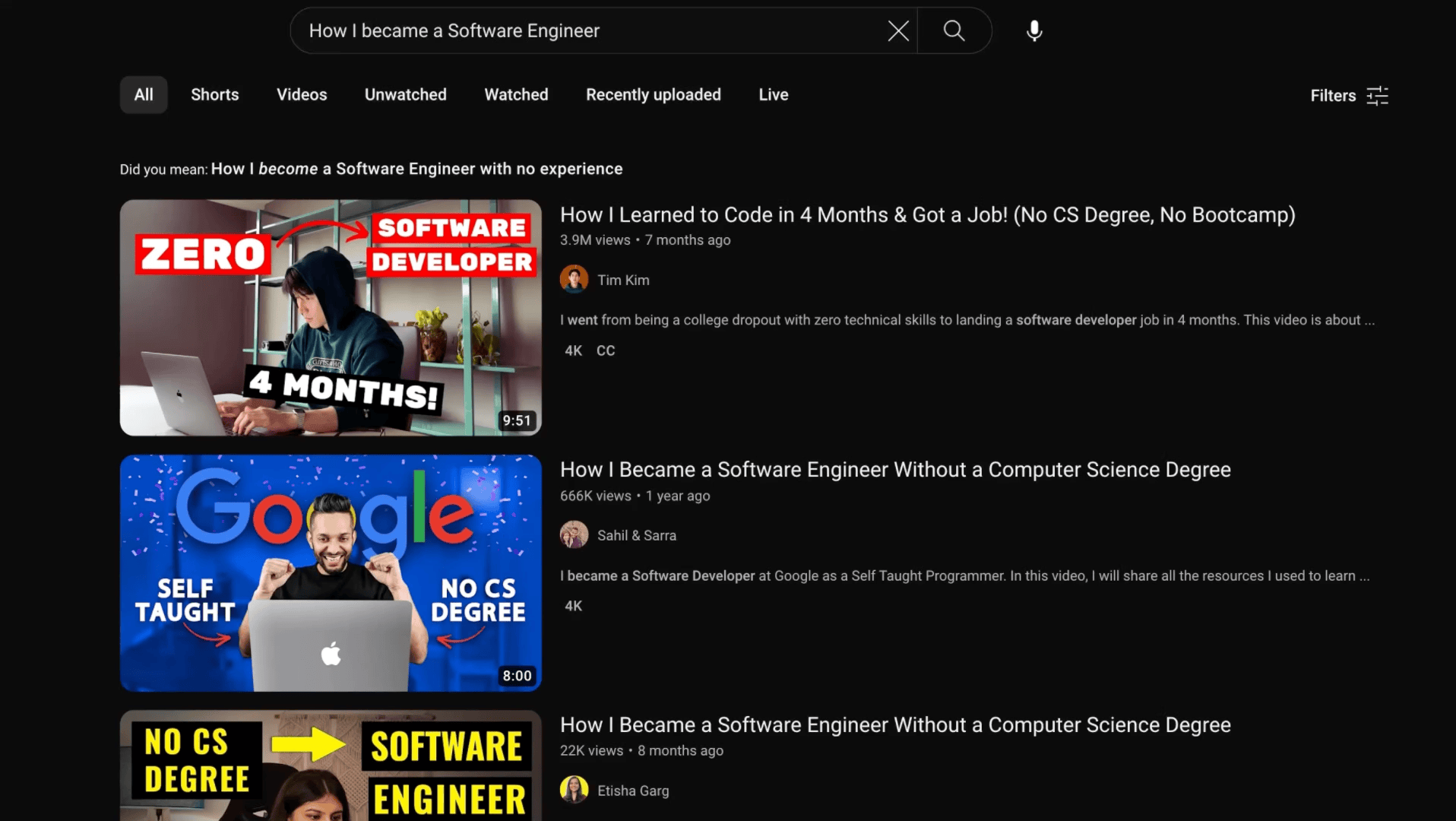Visit the Etisha Garg channel name
This screenshot has width=1456, height=821.
(633, 791)
